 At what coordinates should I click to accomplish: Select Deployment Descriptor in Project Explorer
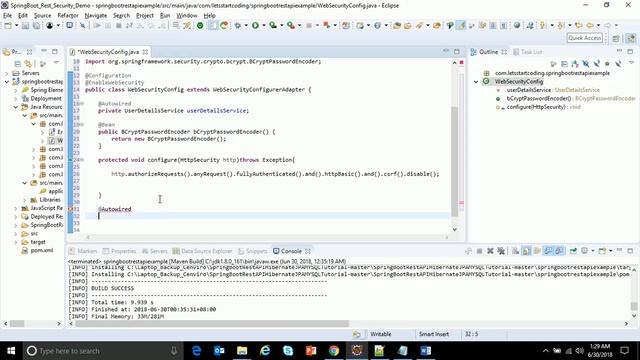tap(42, 98)
